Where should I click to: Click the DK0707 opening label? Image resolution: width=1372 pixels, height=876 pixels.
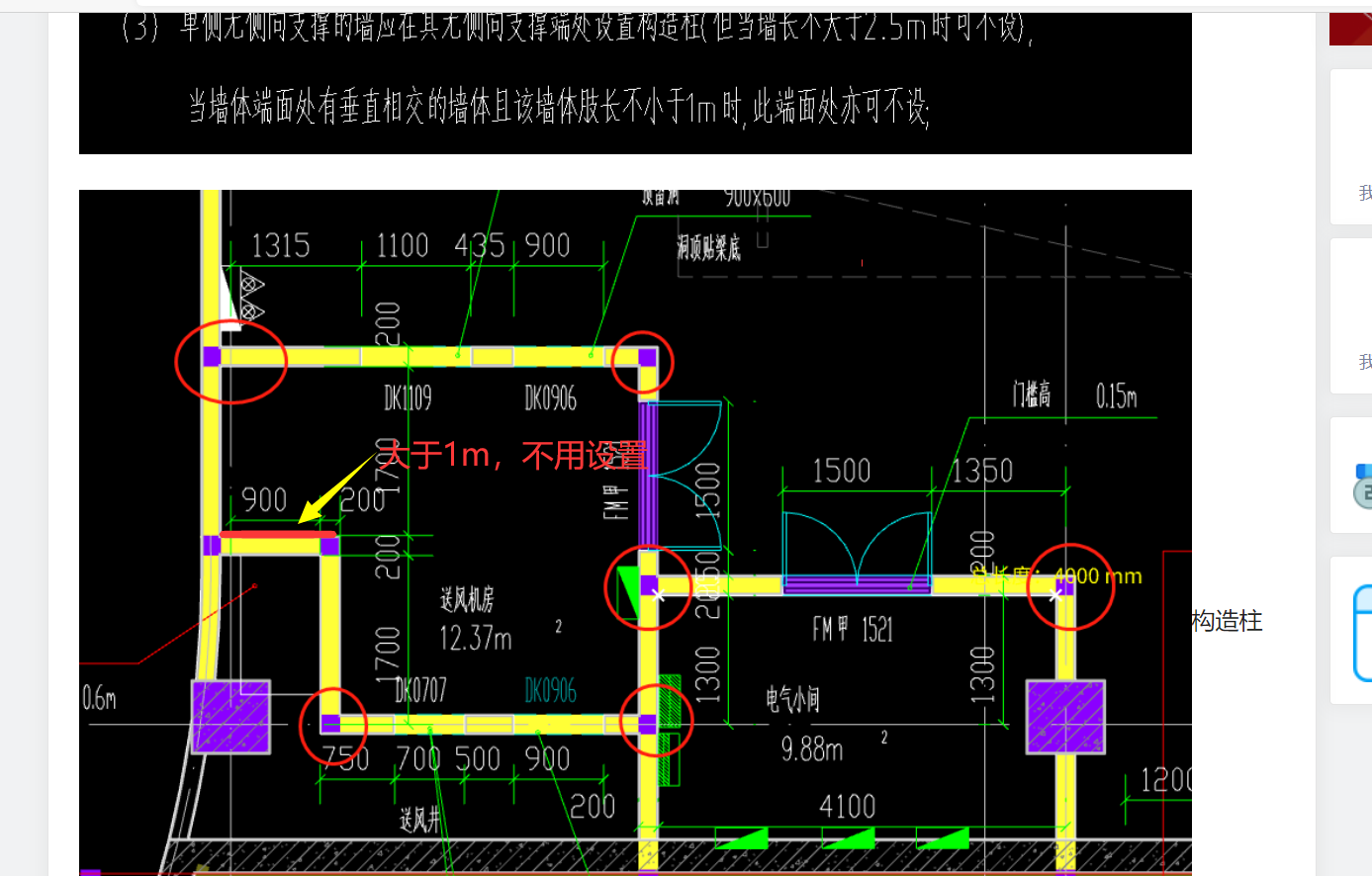[x=420, y=689]
